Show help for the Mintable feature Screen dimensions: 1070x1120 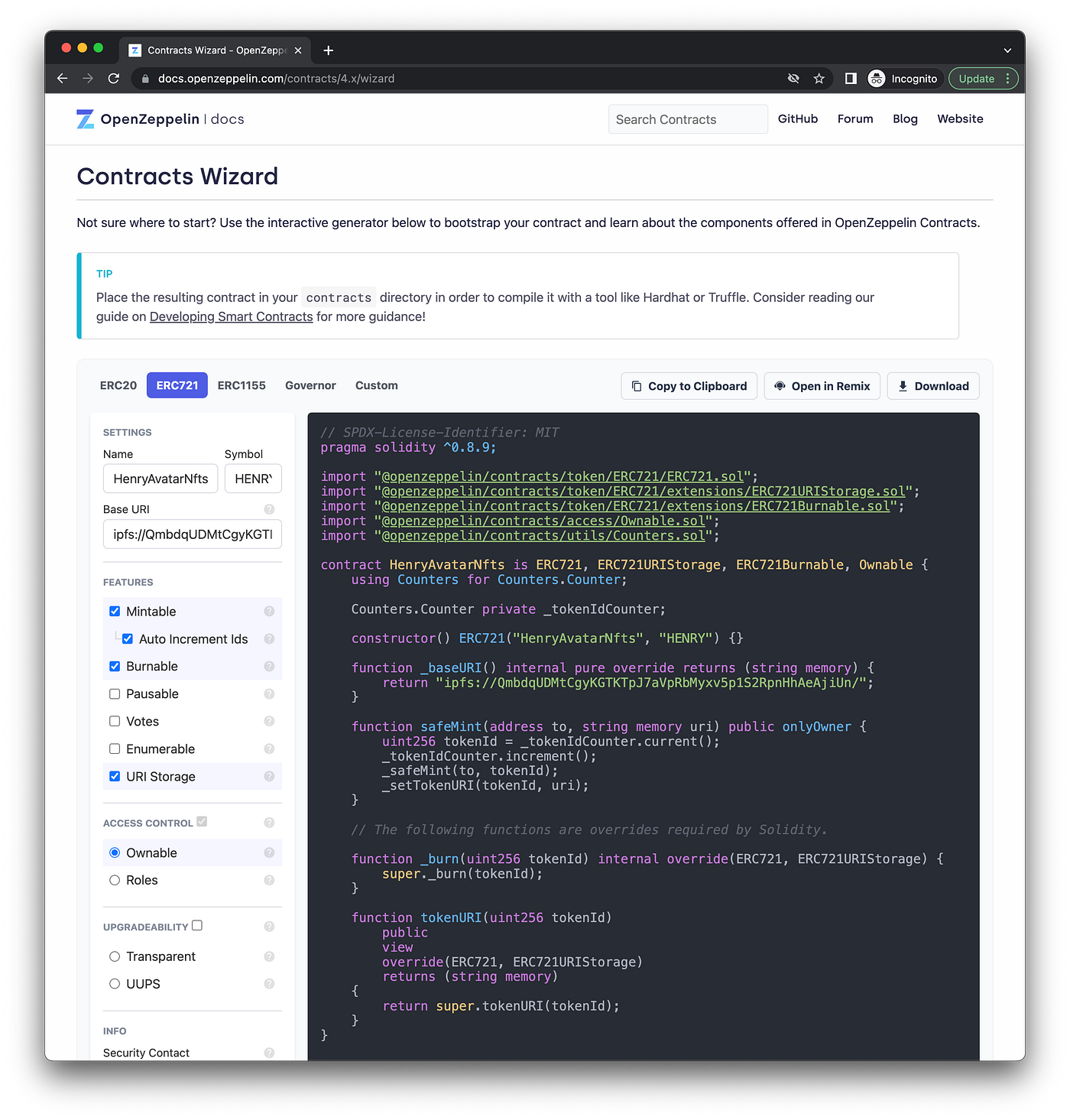point(269,612)
